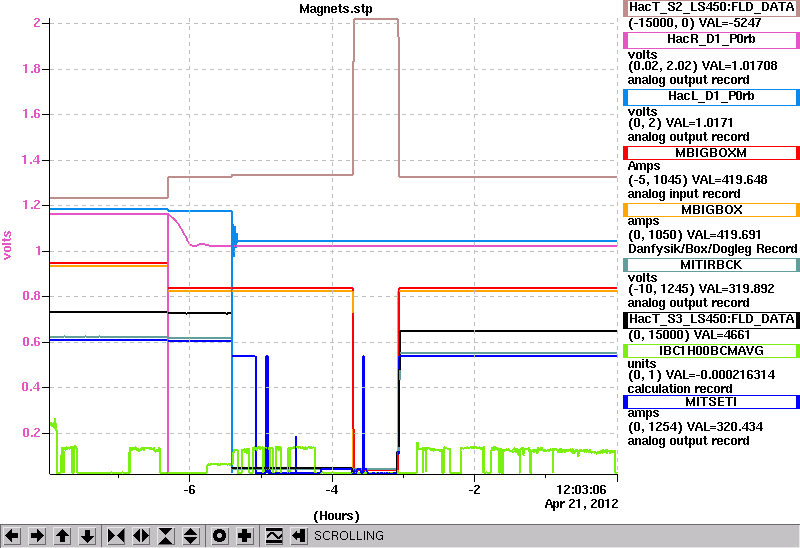Click the waveform auto-scale icon
Viewport: 800px width, 548px height.
(274, 536)
